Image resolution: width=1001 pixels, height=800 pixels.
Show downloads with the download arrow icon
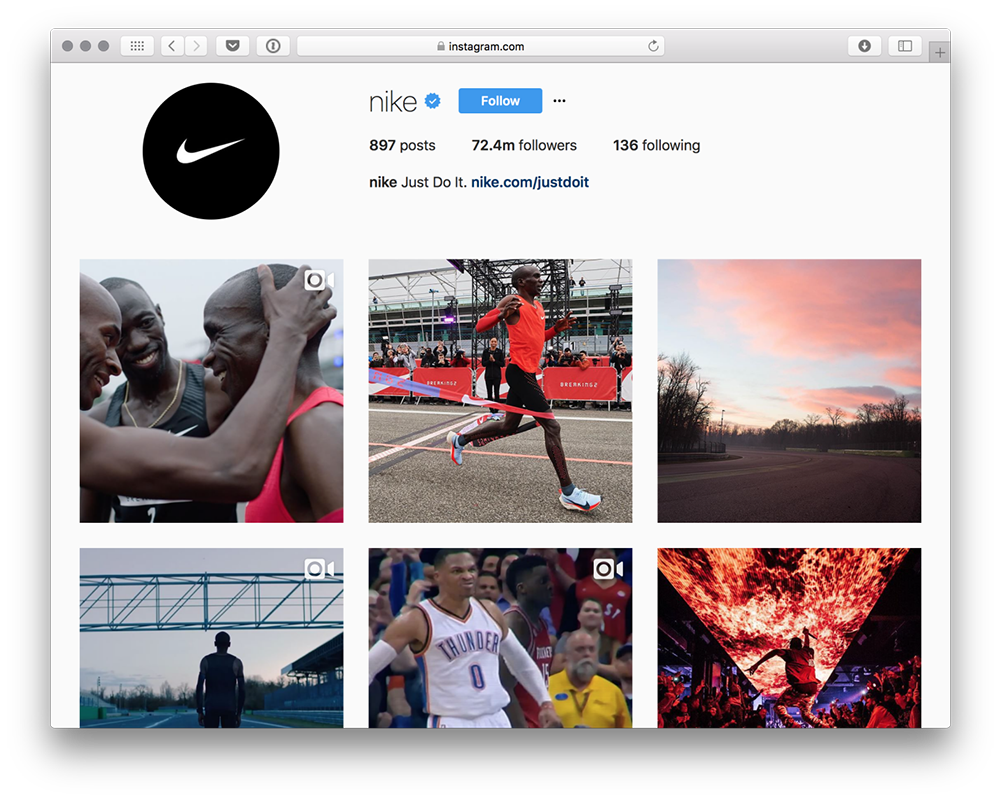[864, 46]
